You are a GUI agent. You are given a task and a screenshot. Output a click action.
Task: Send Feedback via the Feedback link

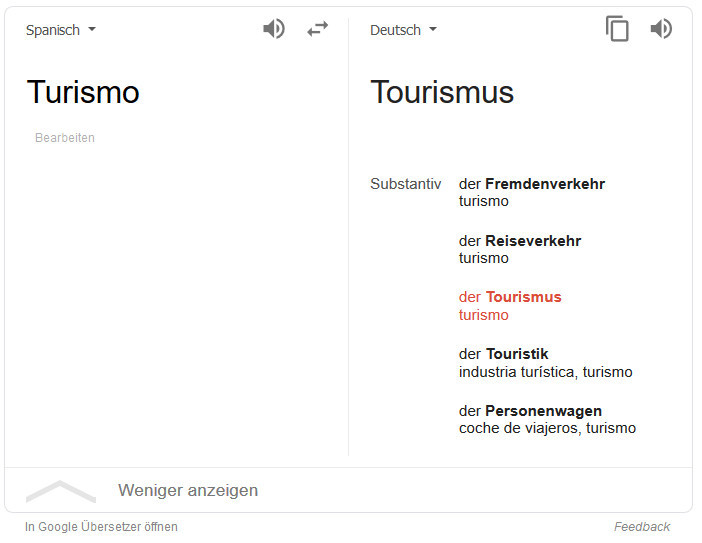(642, 527)
